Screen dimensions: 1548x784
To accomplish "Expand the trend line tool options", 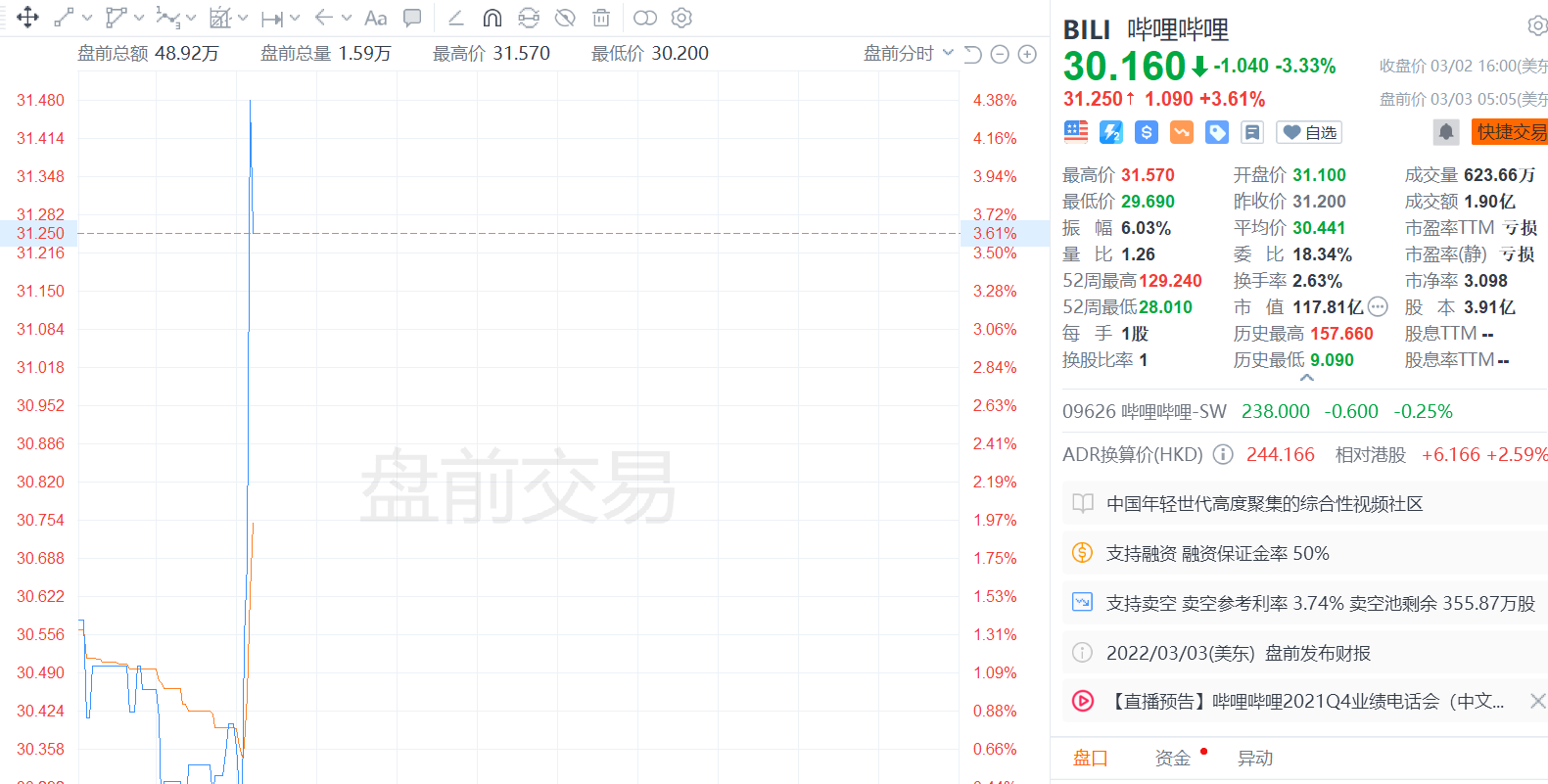I will (87, 18).
